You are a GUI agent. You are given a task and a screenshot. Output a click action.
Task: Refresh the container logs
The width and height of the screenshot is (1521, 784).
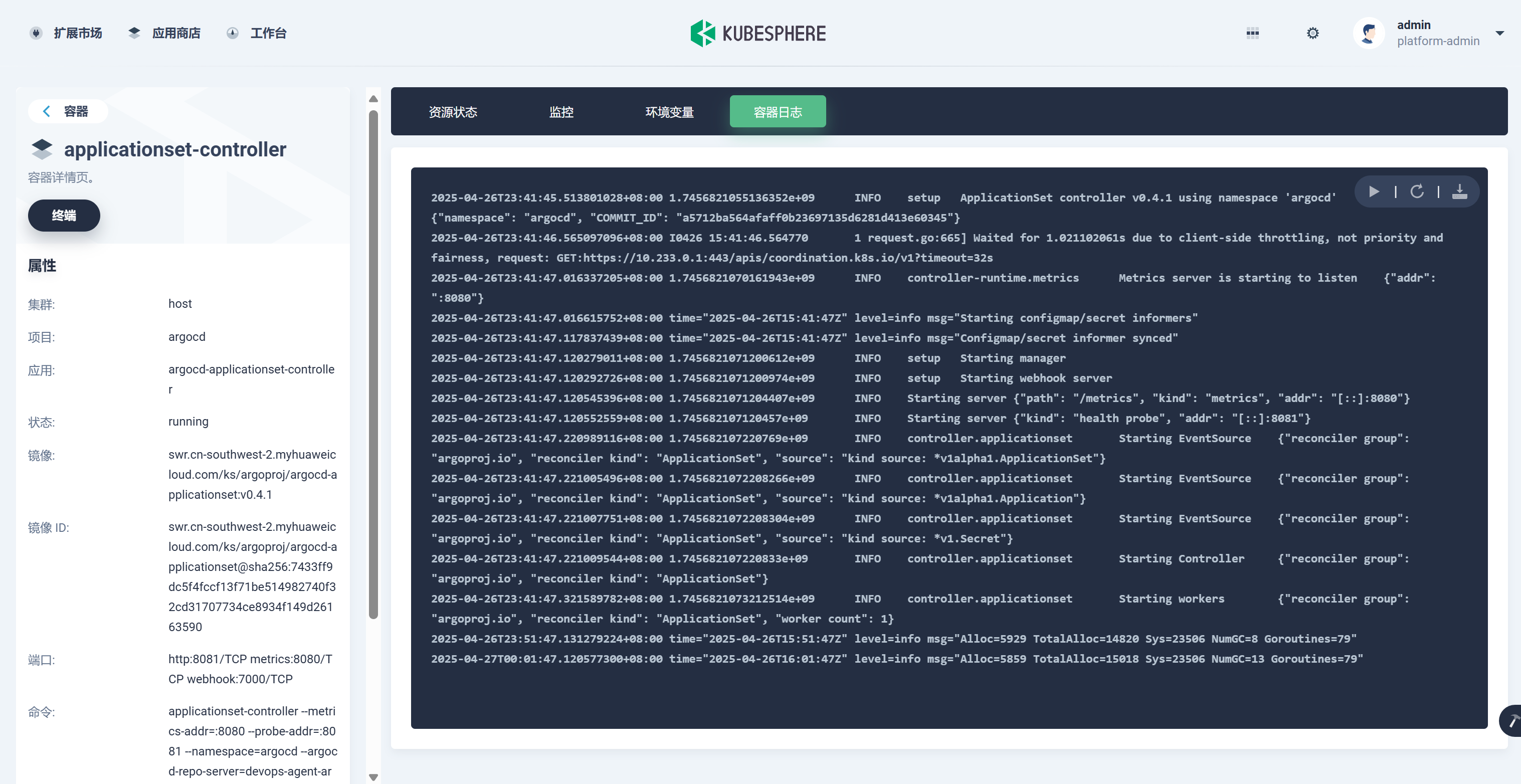coord(1417,192)
